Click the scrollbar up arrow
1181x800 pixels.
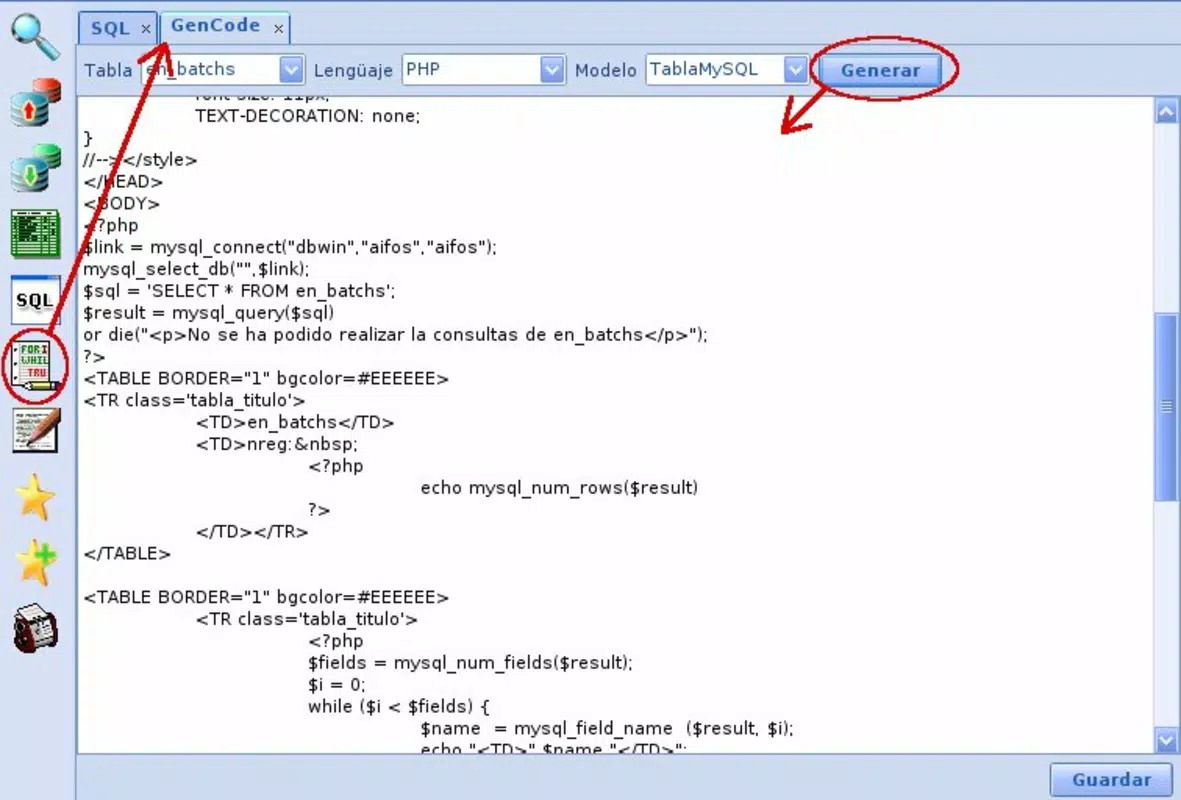click(1166, 112)
